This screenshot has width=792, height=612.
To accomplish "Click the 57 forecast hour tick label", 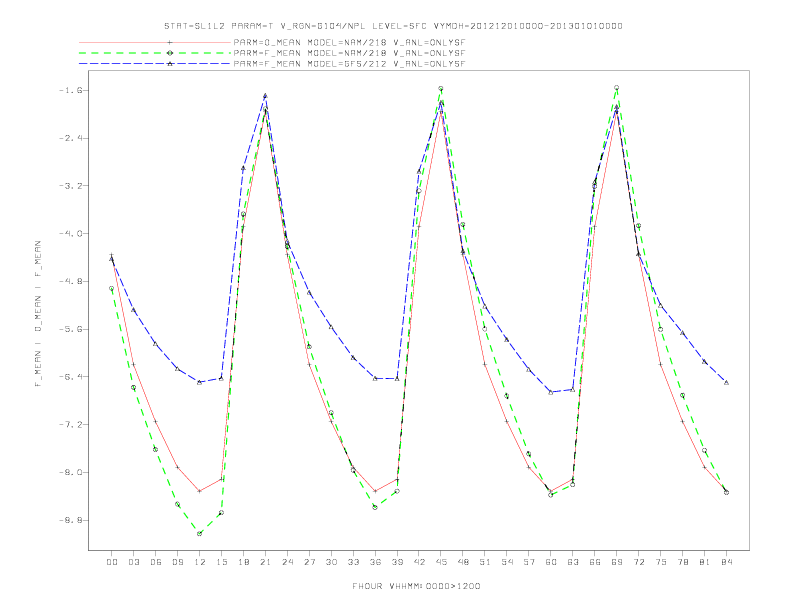I will [529, 562].
